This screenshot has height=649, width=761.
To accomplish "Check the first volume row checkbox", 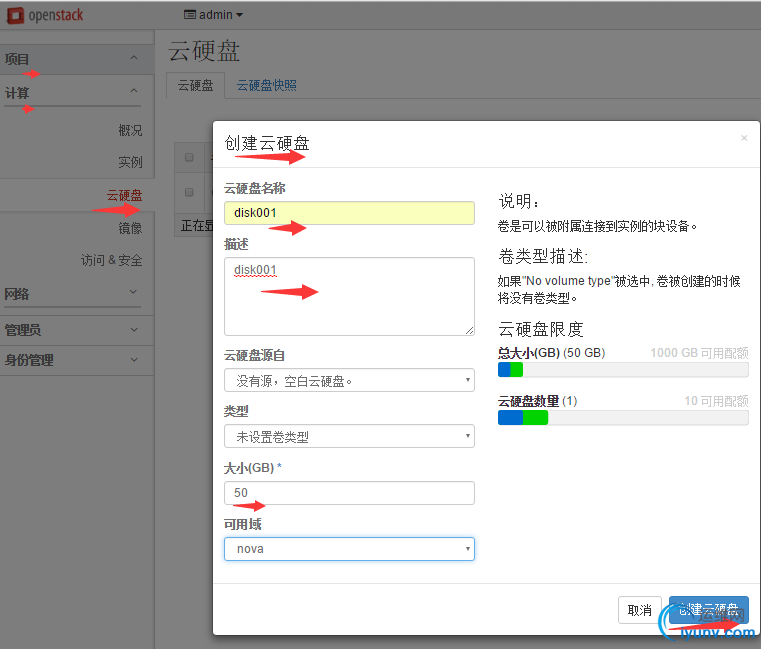I will coord(189,191).
